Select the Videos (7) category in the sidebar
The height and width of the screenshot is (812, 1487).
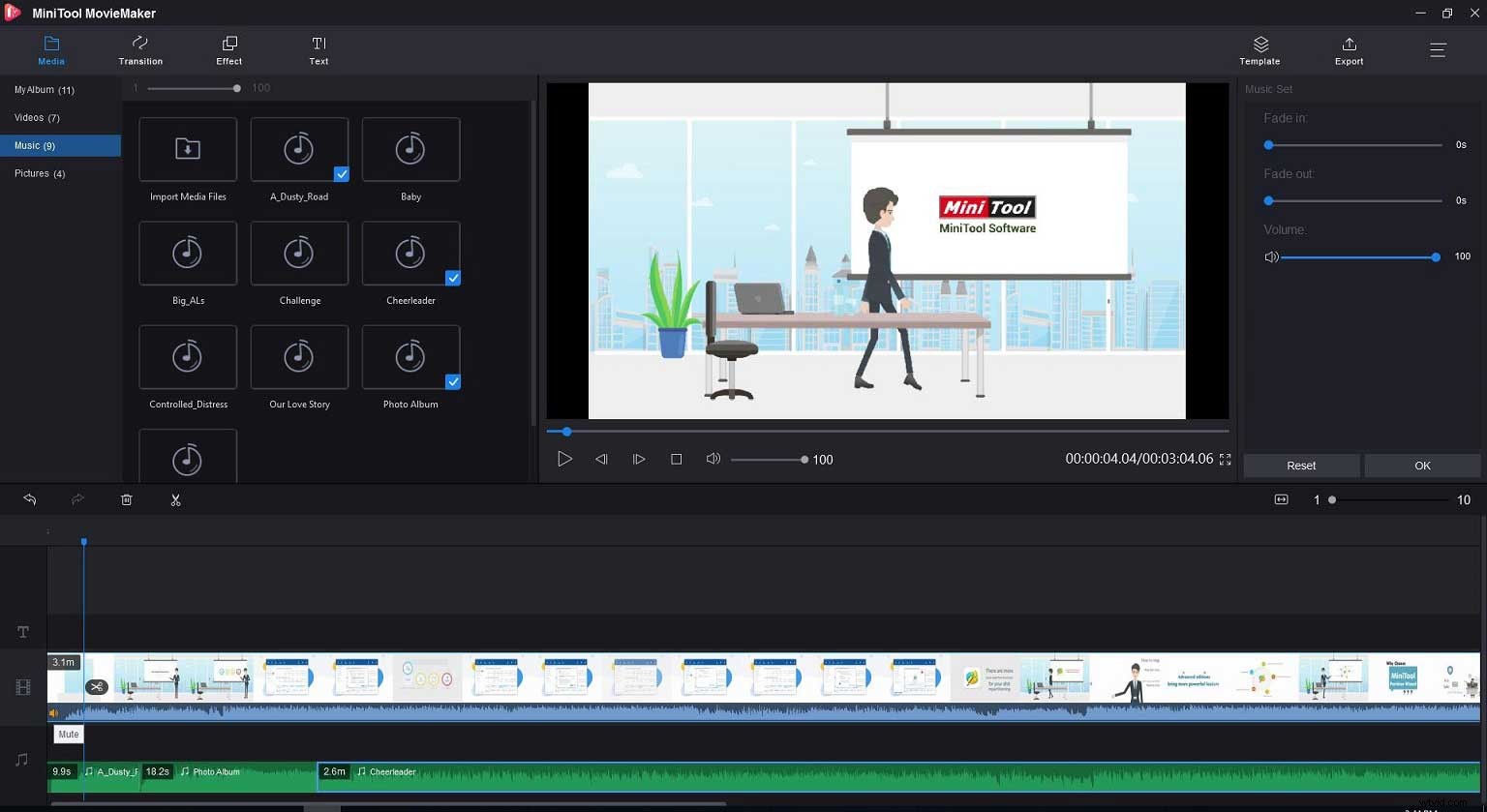pyautogui.click(x=37, y=117)
